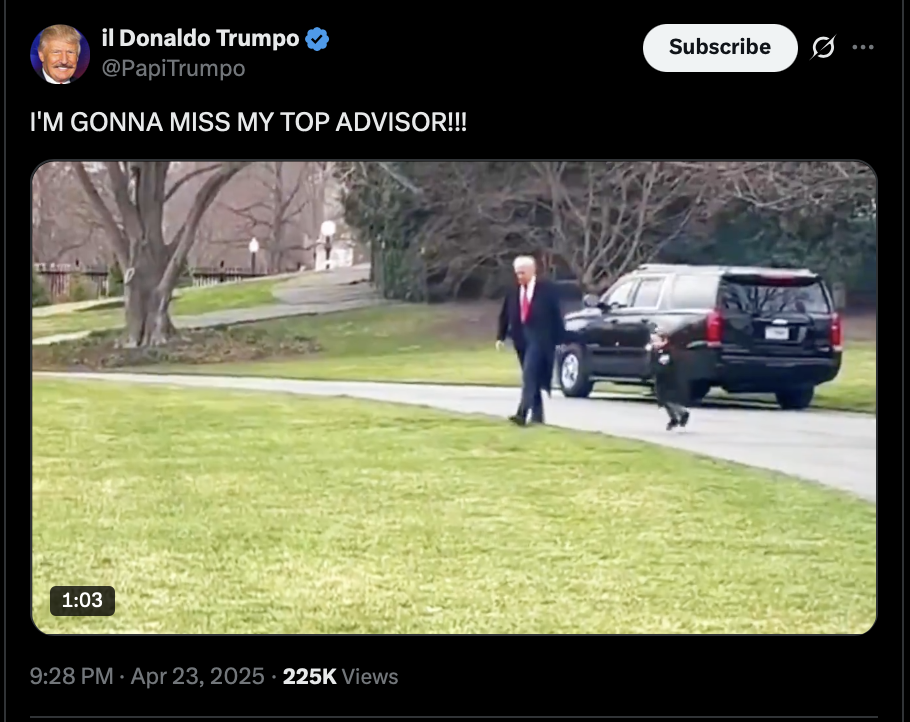Click the word Views beside 225K
Viewport: 910px width, 722px height.
point(370,676)
